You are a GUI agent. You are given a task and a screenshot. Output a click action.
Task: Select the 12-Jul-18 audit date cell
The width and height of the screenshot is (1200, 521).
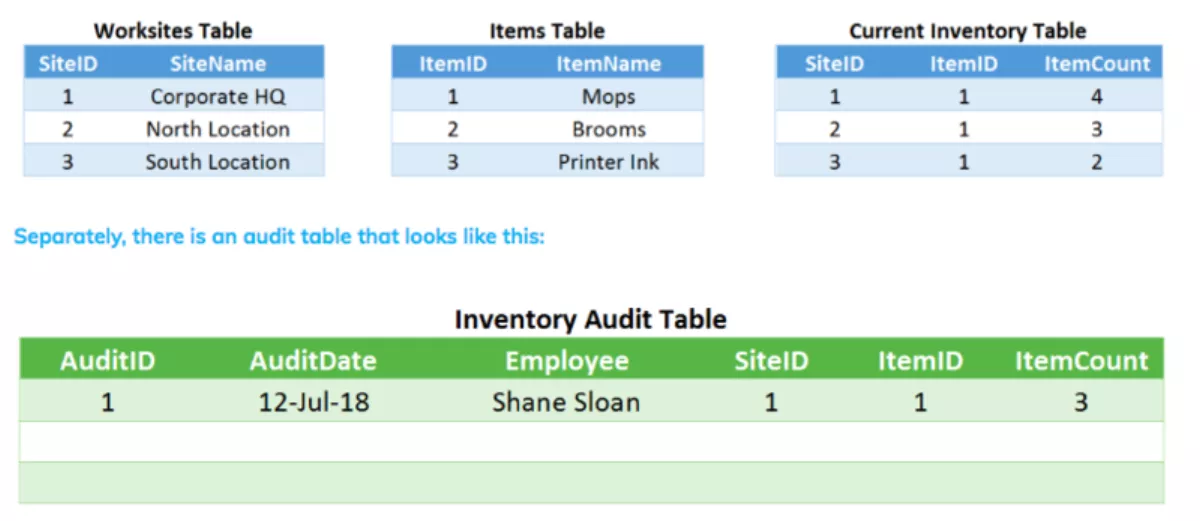pyautogui.click(x=313, y=402)
